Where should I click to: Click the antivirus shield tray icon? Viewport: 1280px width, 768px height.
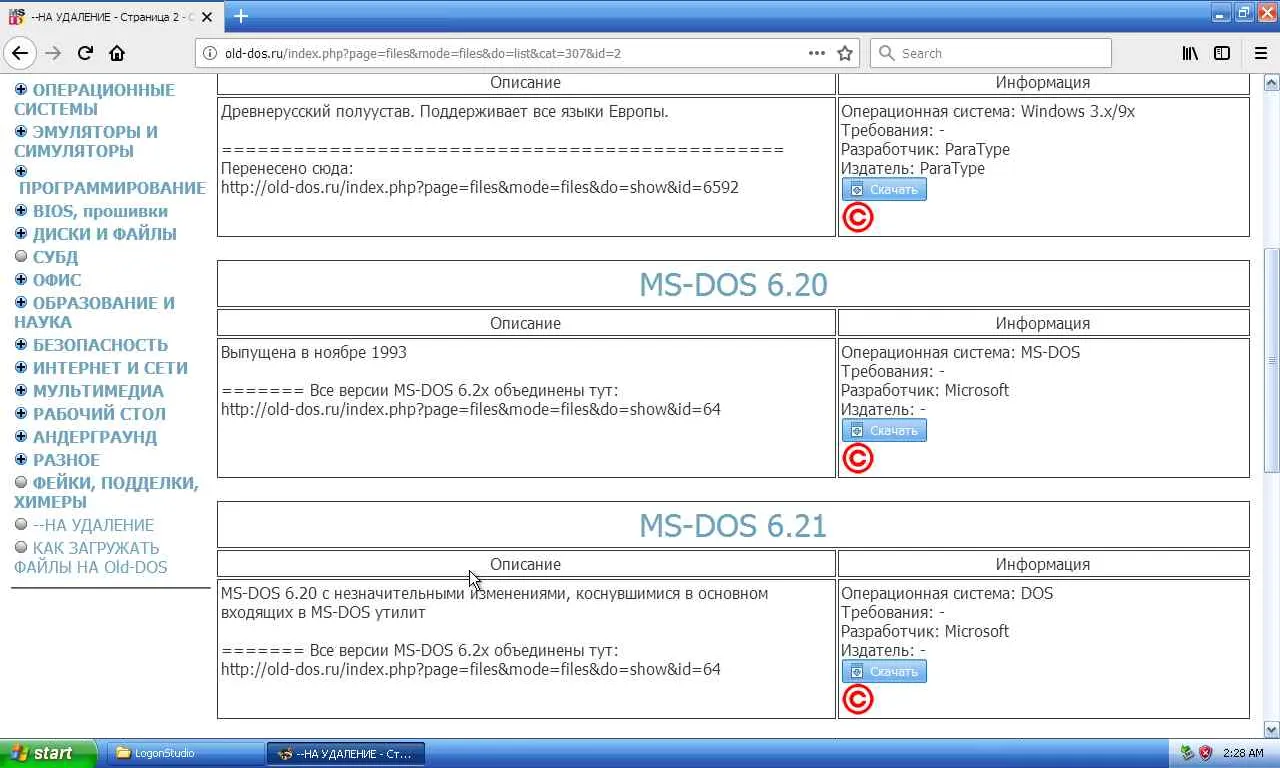tap(1205, 753)
